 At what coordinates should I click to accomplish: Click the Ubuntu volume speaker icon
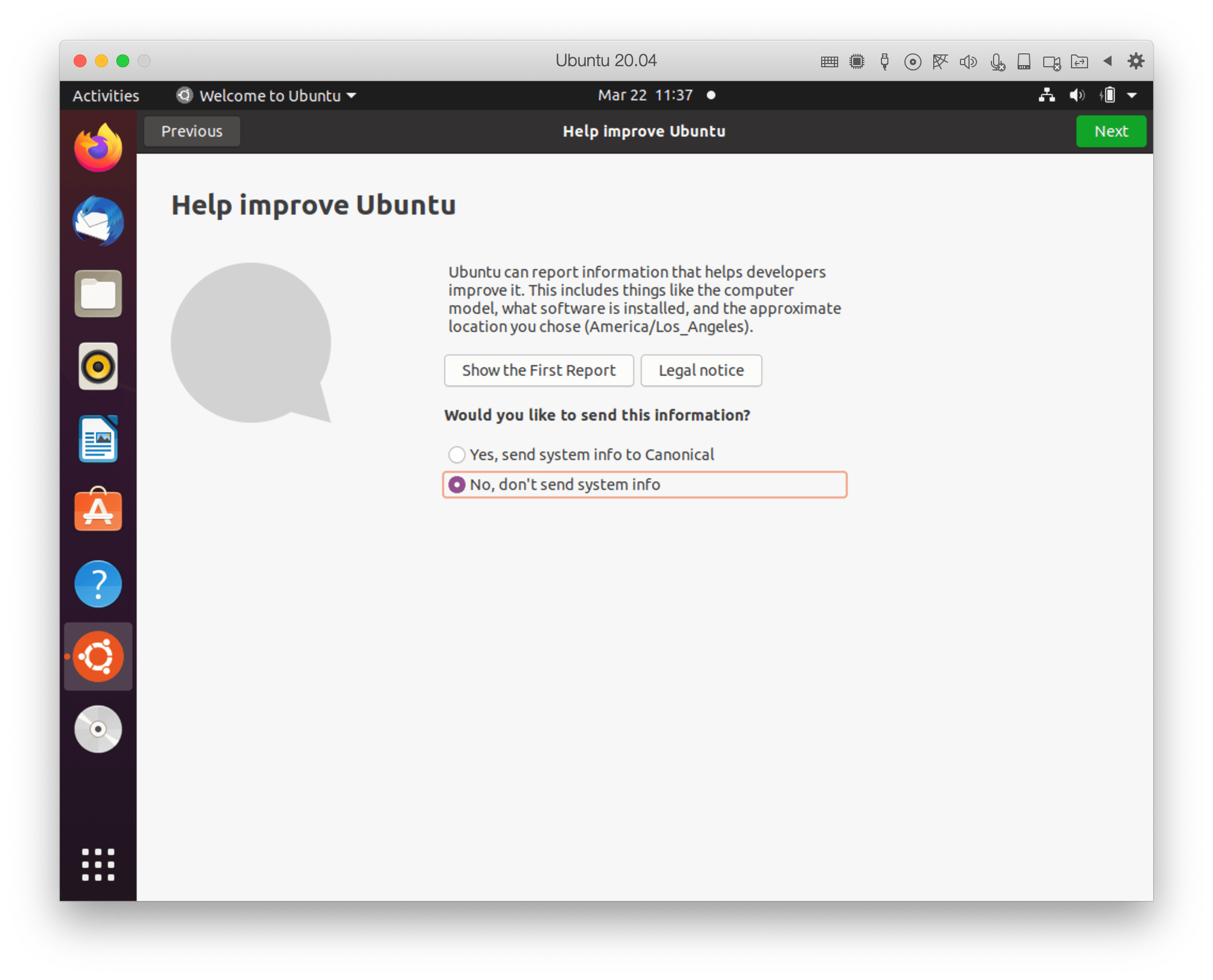pos(1077,95)
